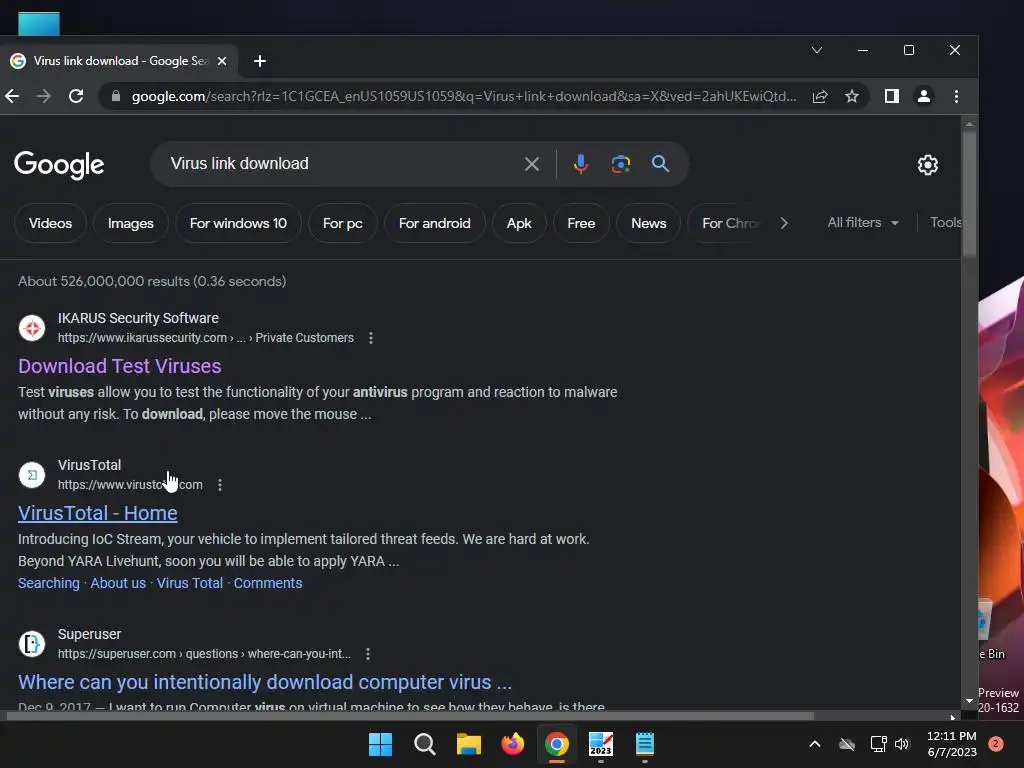The width and height of the screenshot is (1024, 768).
Task: Click the results count text
Action: tap(152, 281)
